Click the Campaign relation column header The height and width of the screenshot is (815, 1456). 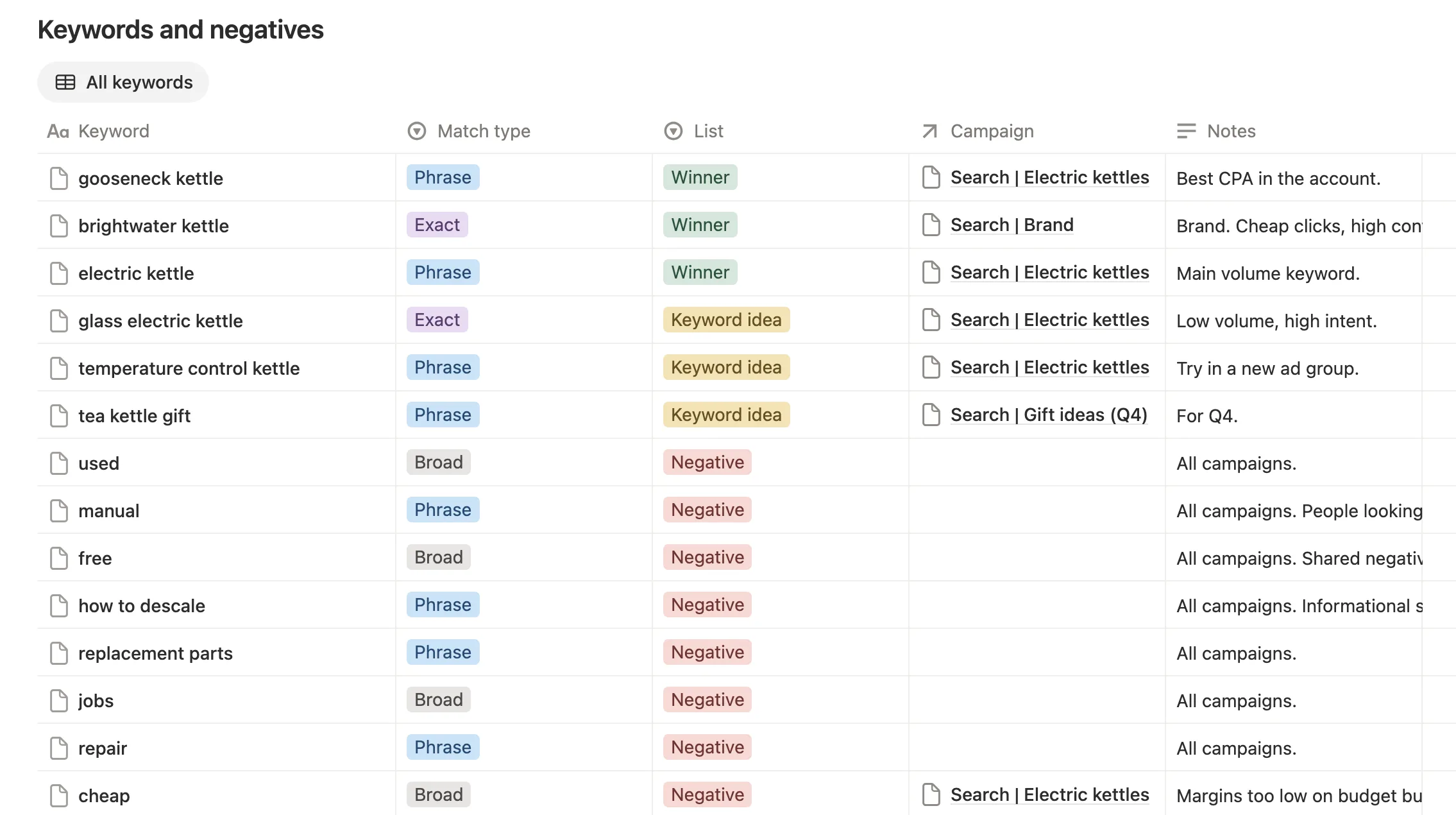(978, 131)
